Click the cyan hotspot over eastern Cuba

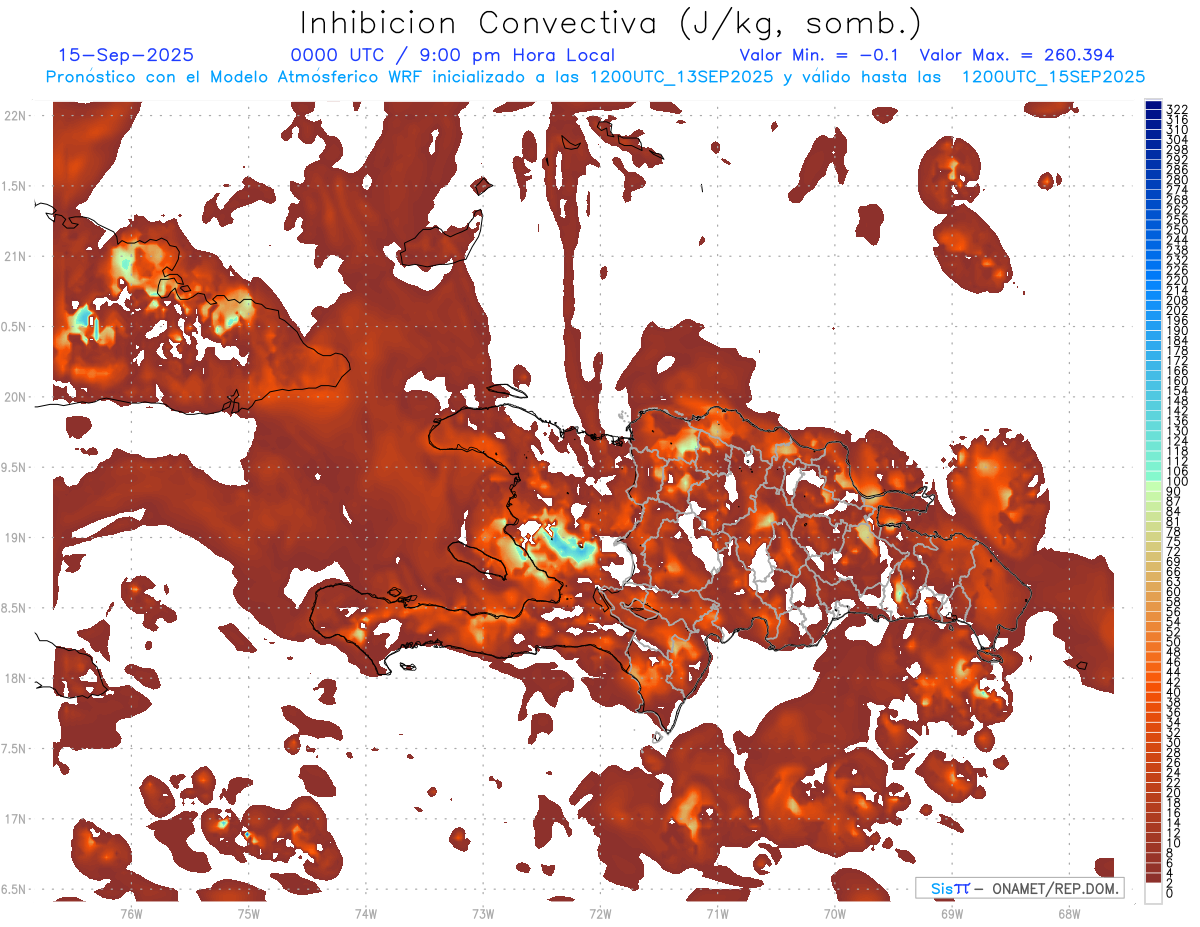[x=83, y=320]
